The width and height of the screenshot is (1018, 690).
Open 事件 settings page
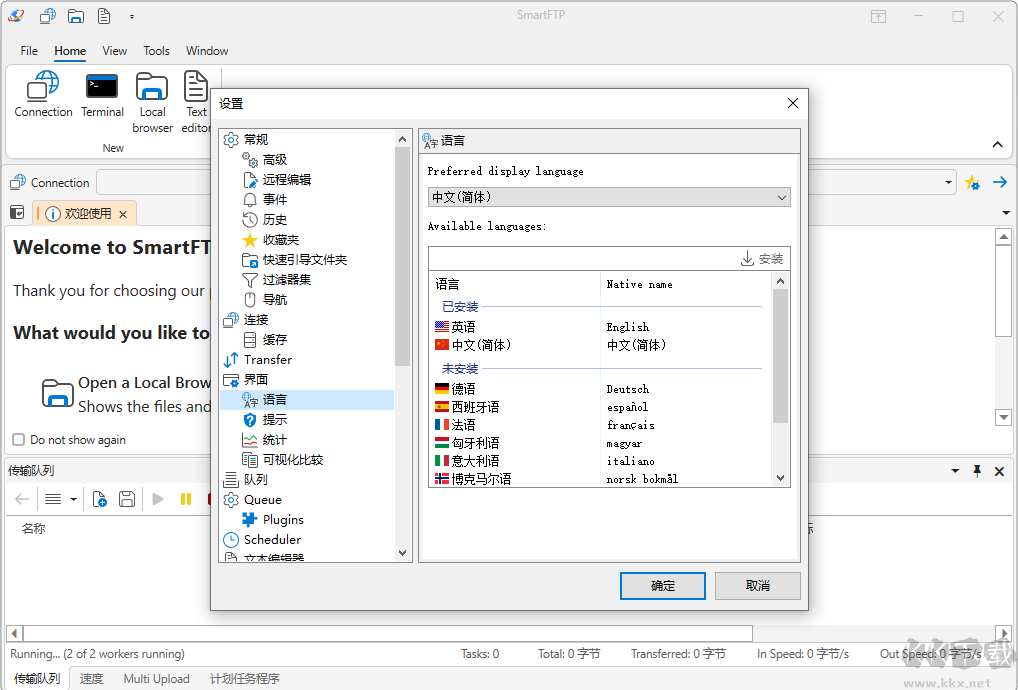pyautogui.click(x=274, y=200)
